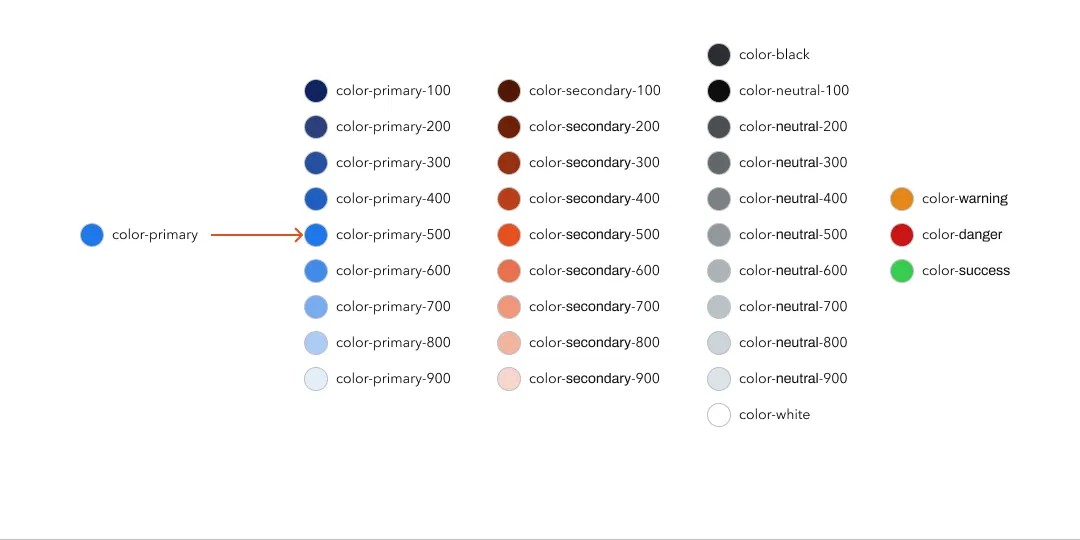This screenshot has width=1080, height=540.
Task: Select the color-secondary-500 orange swatch
Action: (509, 235)
